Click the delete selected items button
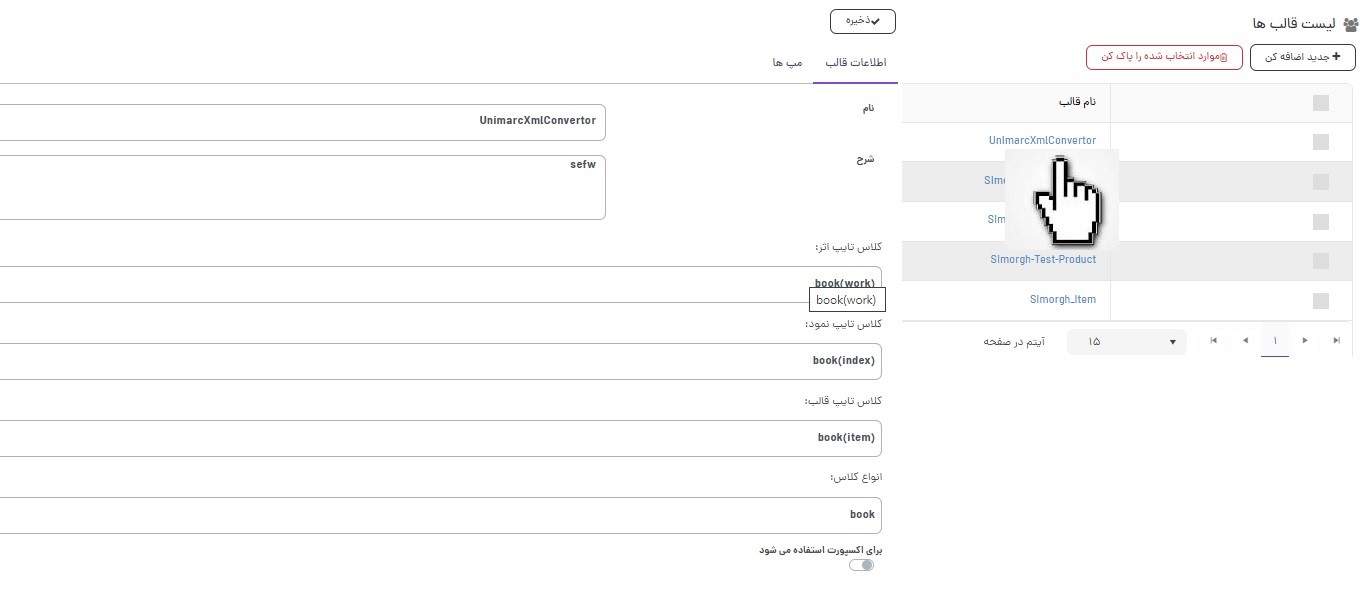 click(1164, 57)
